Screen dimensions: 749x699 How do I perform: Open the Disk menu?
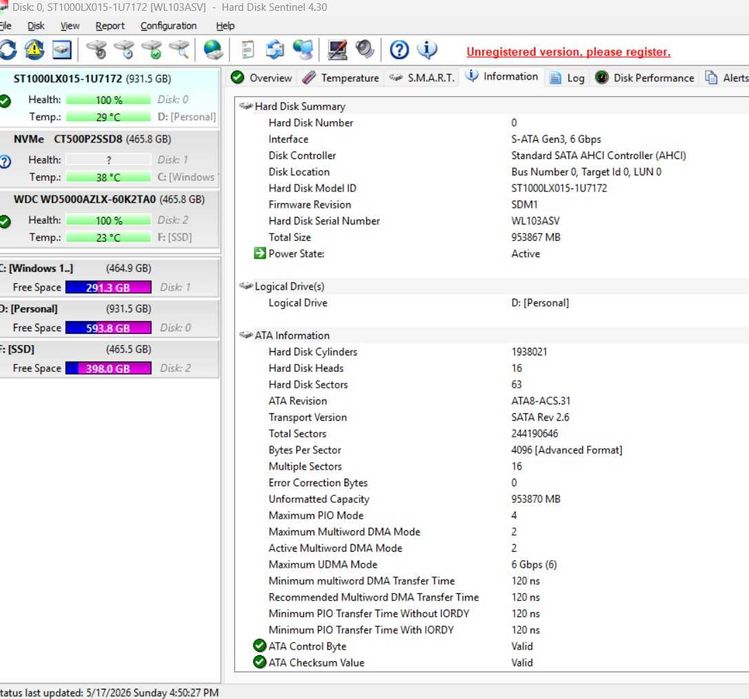pyautogui.click(x=36, y=26)
